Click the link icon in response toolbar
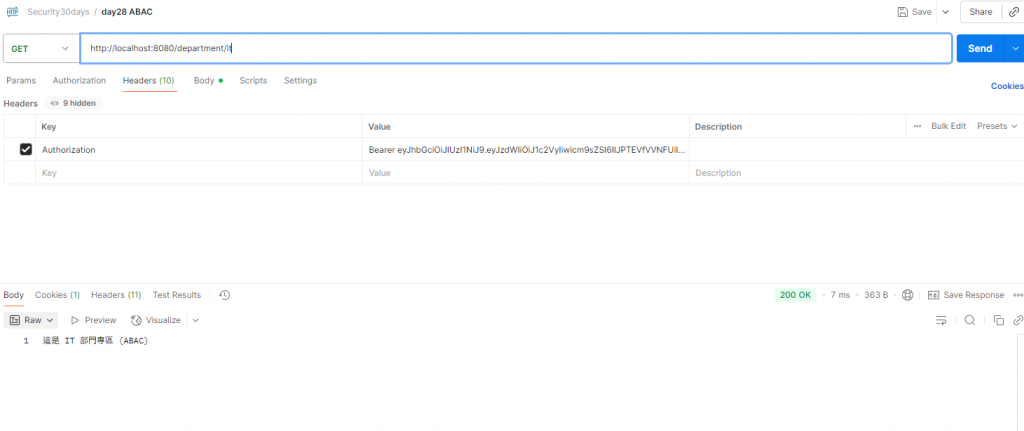 click(1017, 320)
